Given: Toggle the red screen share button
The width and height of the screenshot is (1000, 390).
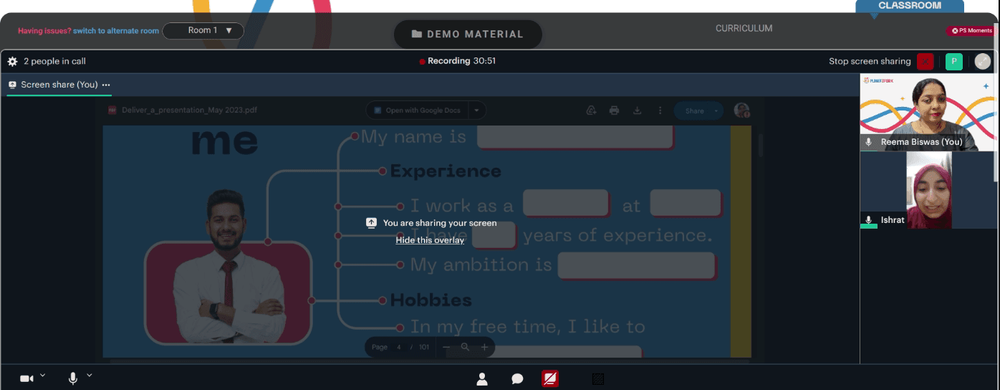Looking at the screenshot, I should [550, 379].
